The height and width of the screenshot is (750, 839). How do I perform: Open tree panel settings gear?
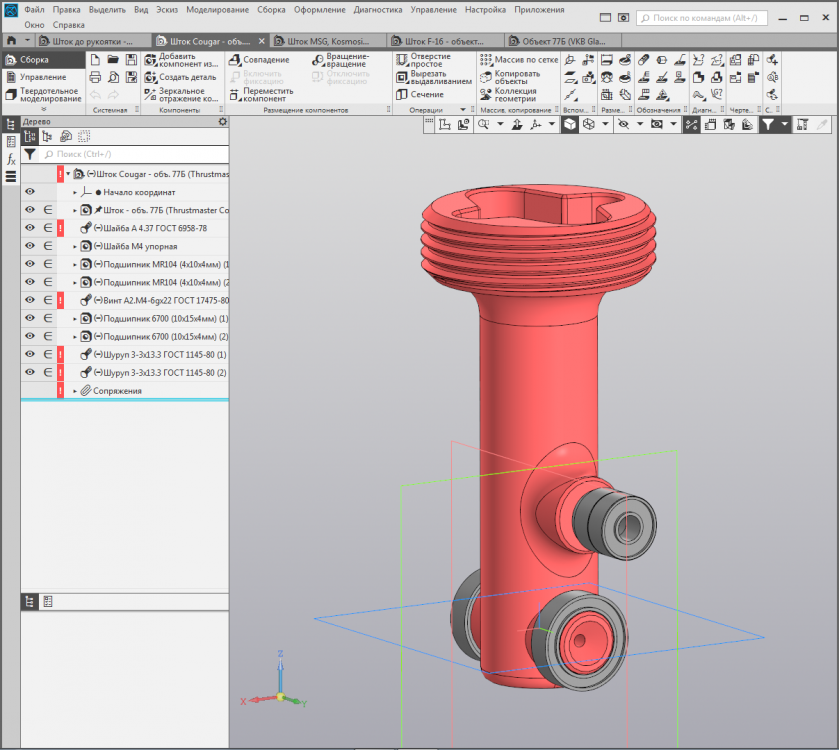(x=222, y=122)
